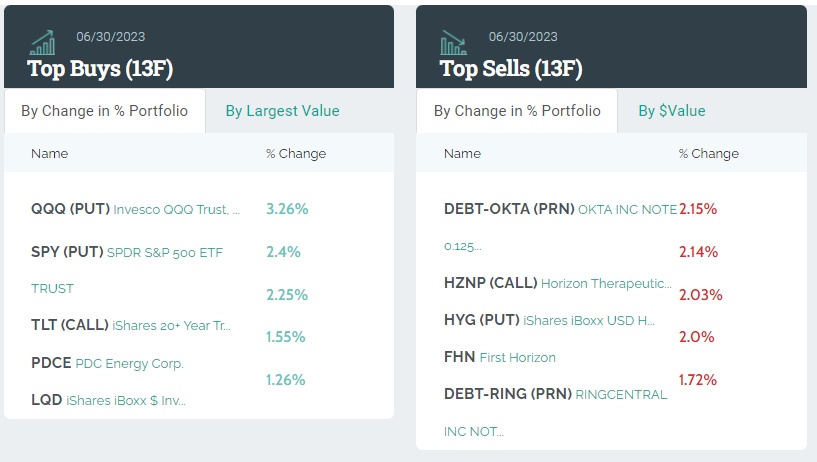The image size is (817, 462).
Task: Click the Top Buys % Change column header
Action: (x=296, y=154)
